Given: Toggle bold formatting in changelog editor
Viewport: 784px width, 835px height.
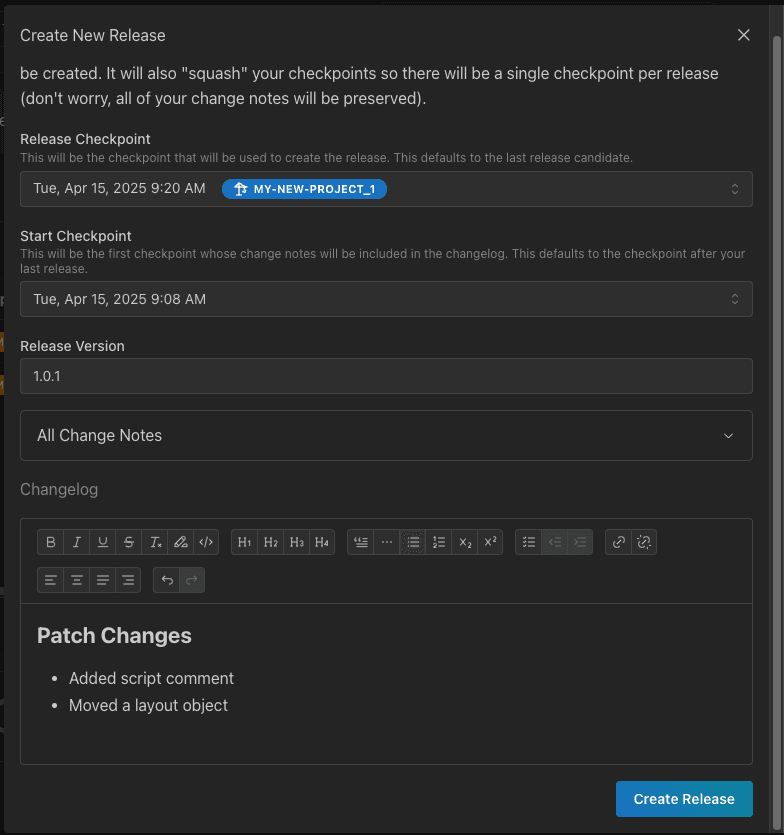Looking at the screenshot, I should coord(51,542).
